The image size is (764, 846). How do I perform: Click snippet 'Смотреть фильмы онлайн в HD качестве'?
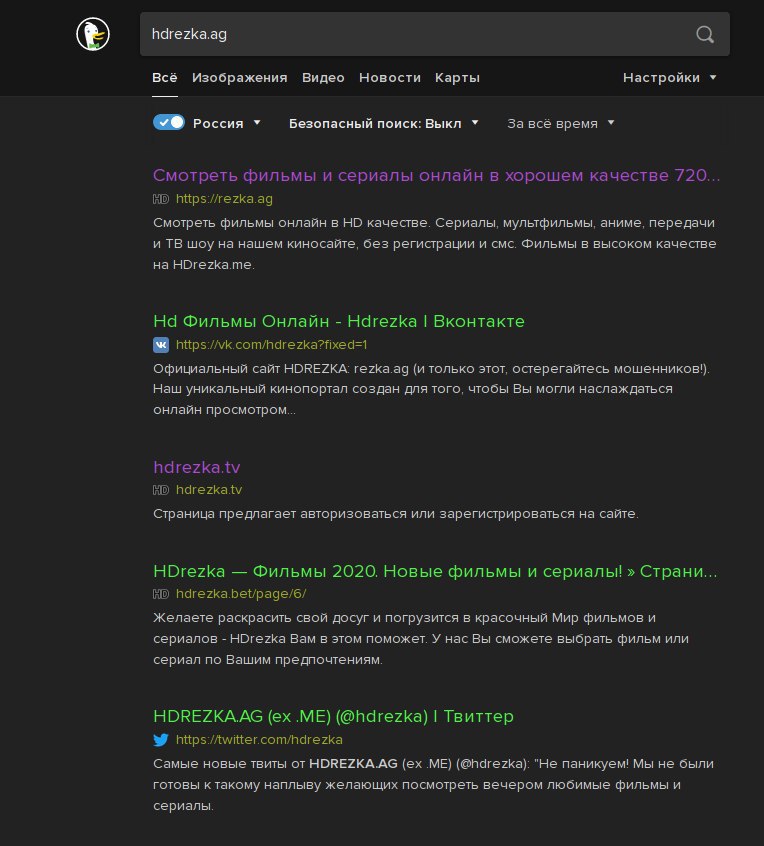point(435,244)
